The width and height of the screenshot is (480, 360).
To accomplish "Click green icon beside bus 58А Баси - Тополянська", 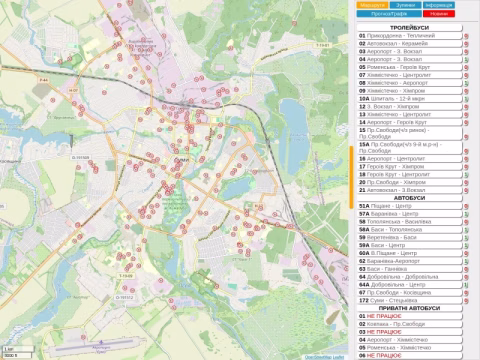I will point(466,230).
